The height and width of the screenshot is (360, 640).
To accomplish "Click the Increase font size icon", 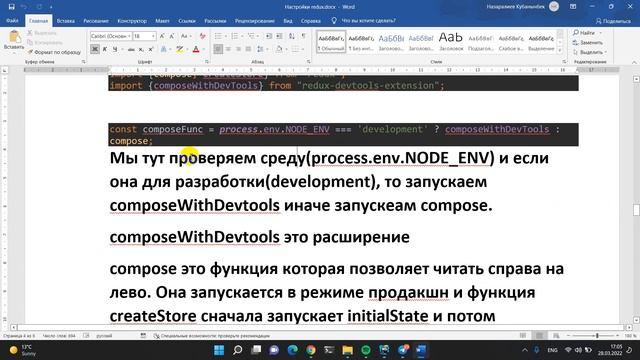I will click(x=162, y=36).
